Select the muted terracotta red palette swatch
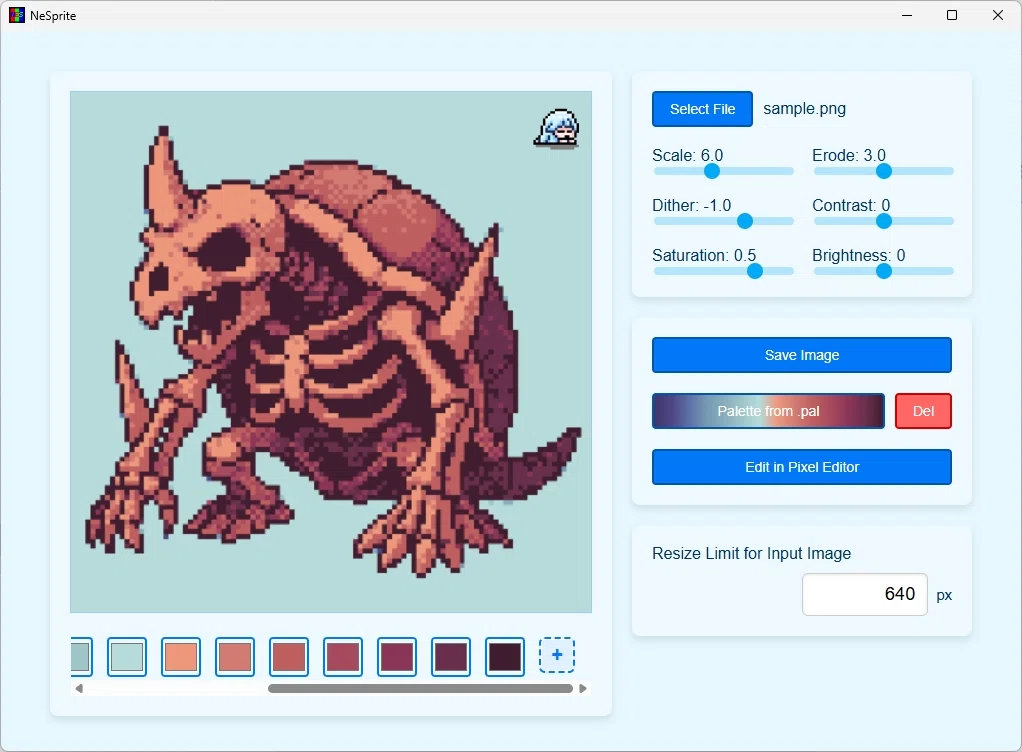The width and height of the screenshot is (1022, 752). pyautogui.click(x=289, y=656)
